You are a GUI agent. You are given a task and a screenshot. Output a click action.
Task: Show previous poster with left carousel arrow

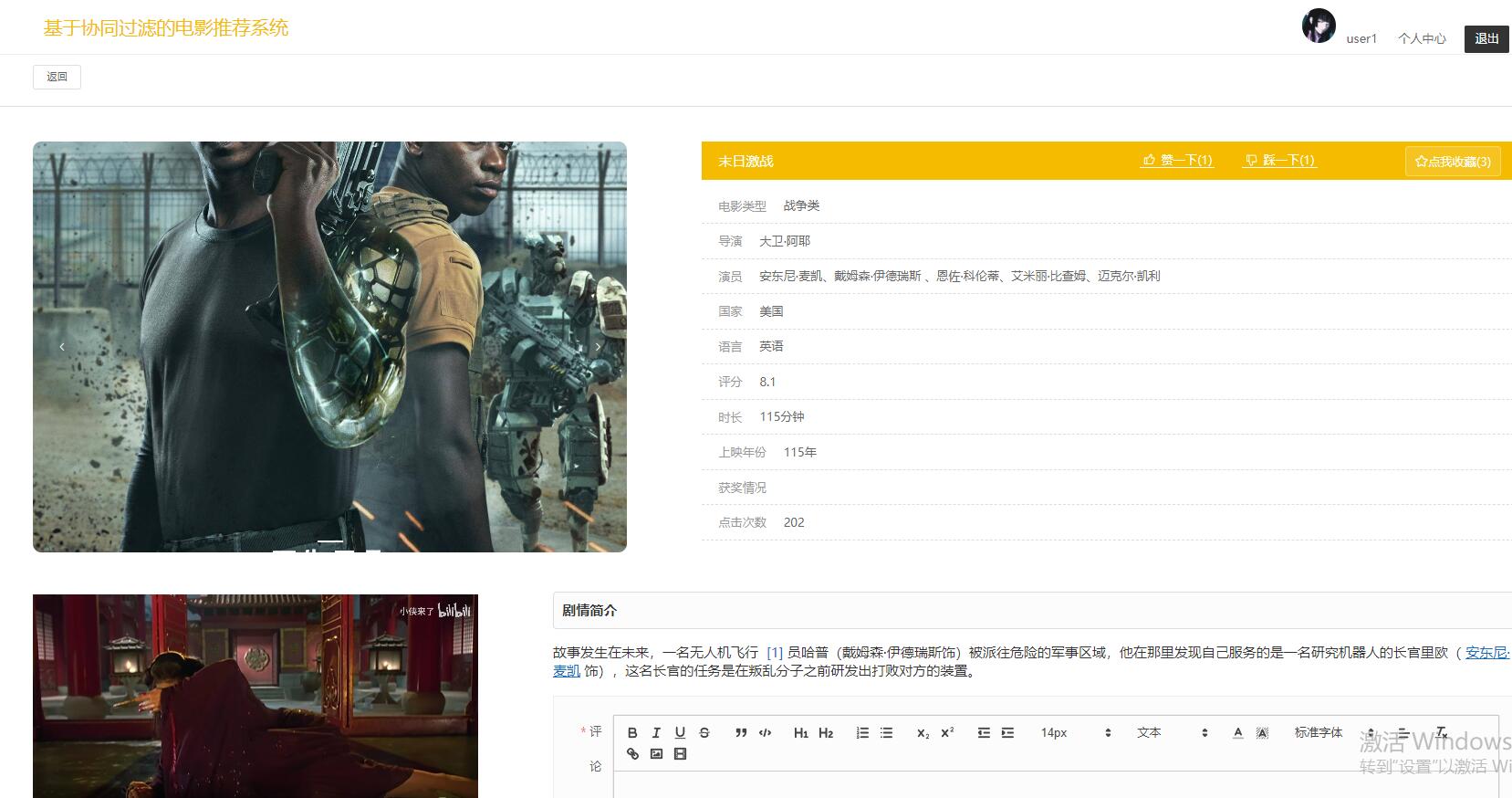62,346
